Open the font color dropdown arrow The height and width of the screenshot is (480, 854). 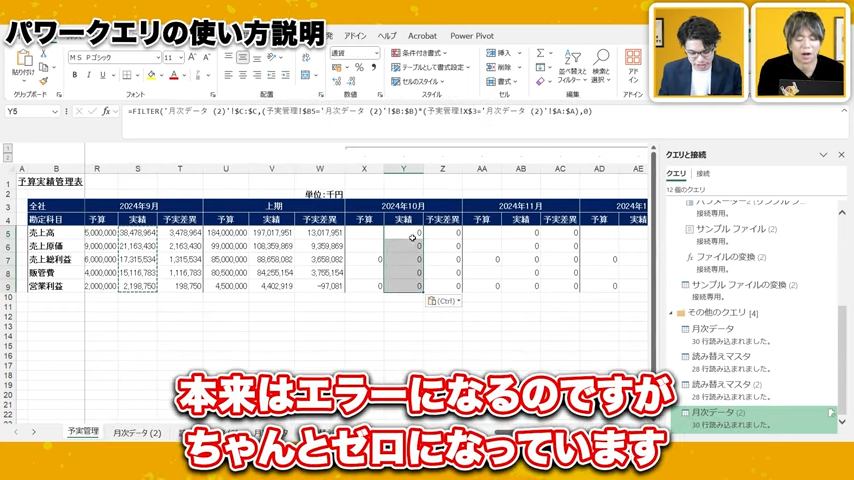[x=184, y=75]
